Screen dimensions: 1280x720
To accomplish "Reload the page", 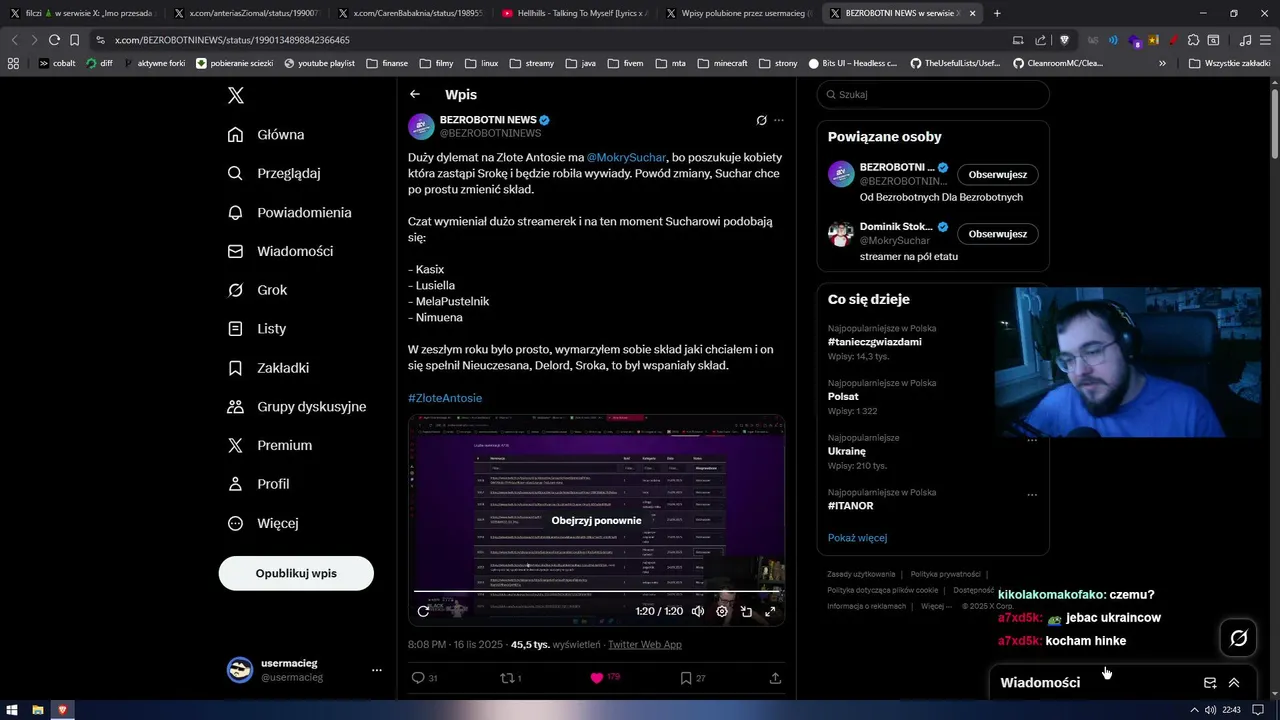I will coord(54,40).
